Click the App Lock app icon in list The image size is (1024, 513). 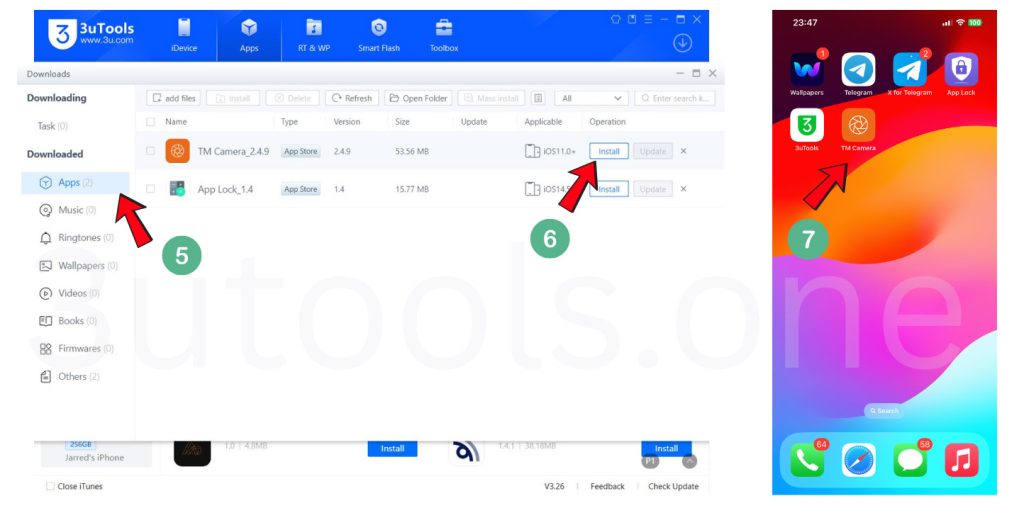(177, 189)
